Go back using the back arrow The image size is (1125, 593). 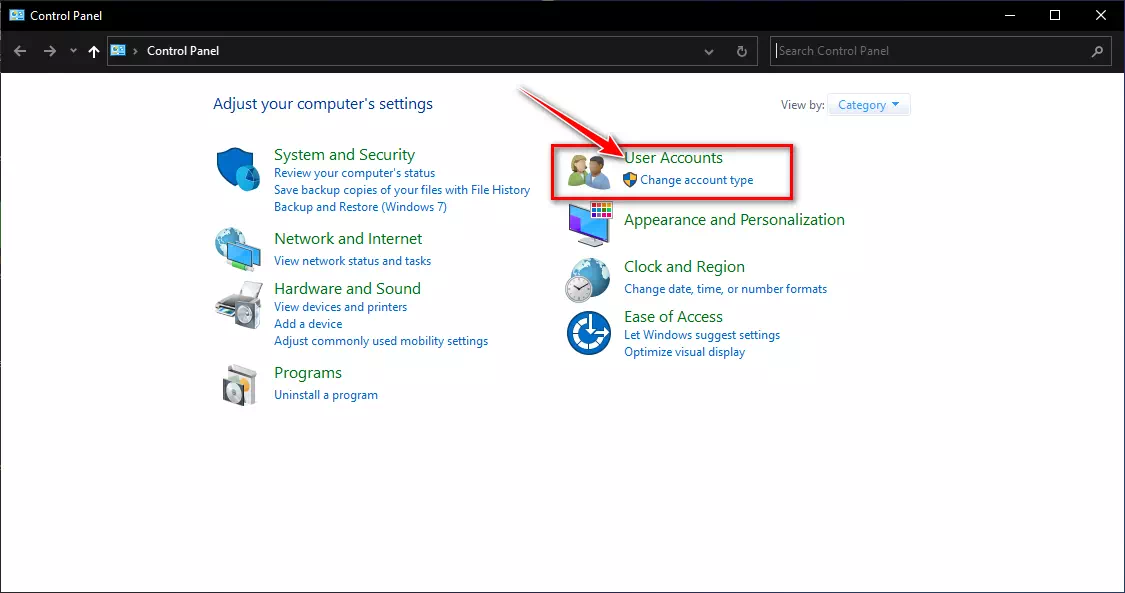pyautogui.click(x=20, y=51)
